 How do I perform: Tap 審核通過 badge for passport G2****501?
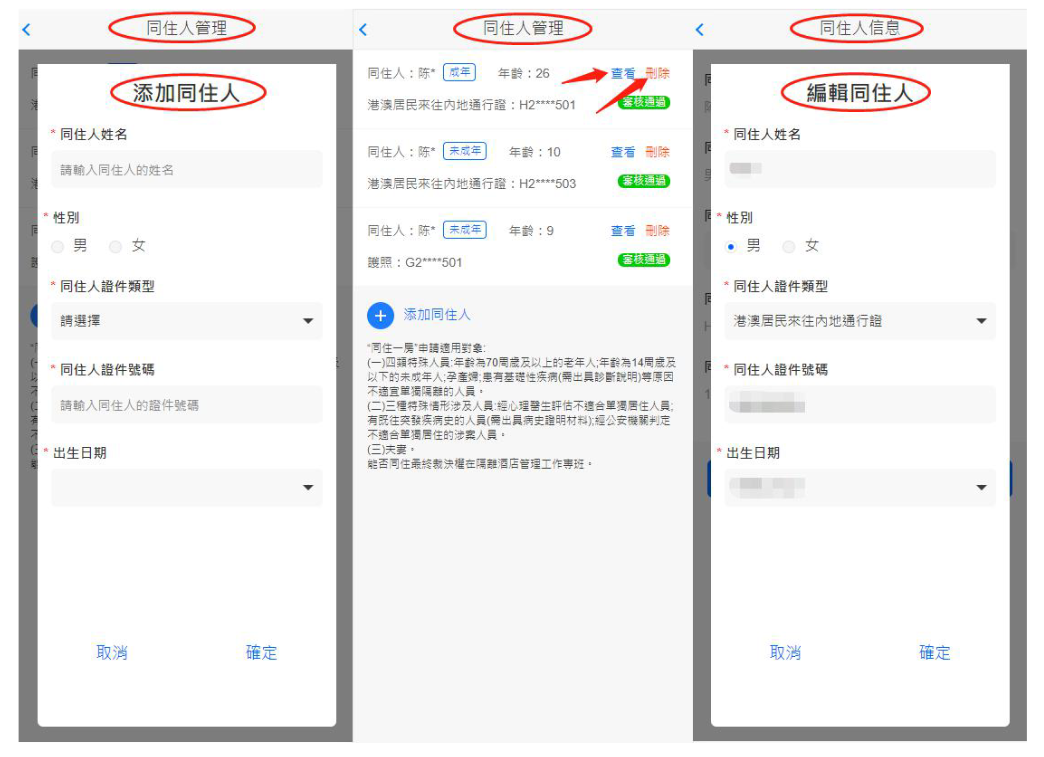[644, 260]
